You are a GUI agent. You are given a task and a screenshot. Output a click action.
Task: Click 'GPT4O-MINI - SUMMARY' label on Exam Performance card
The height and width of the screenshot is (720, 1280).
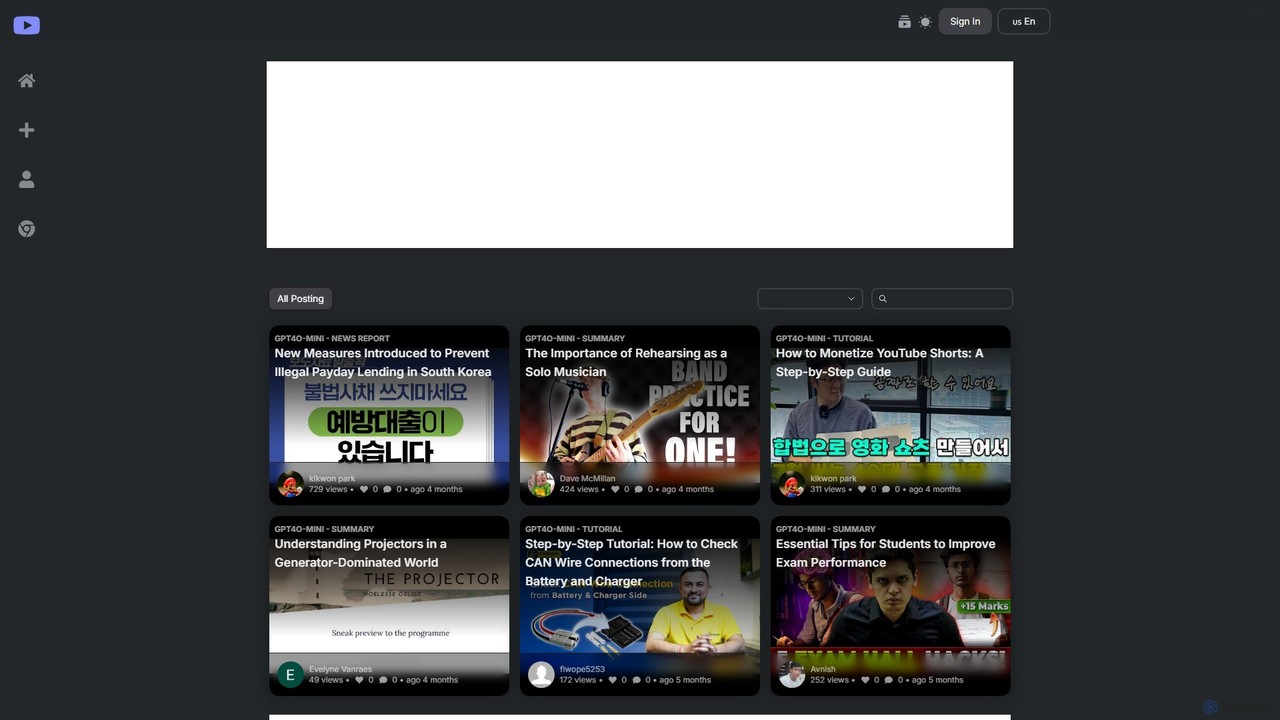coord(826,529)
